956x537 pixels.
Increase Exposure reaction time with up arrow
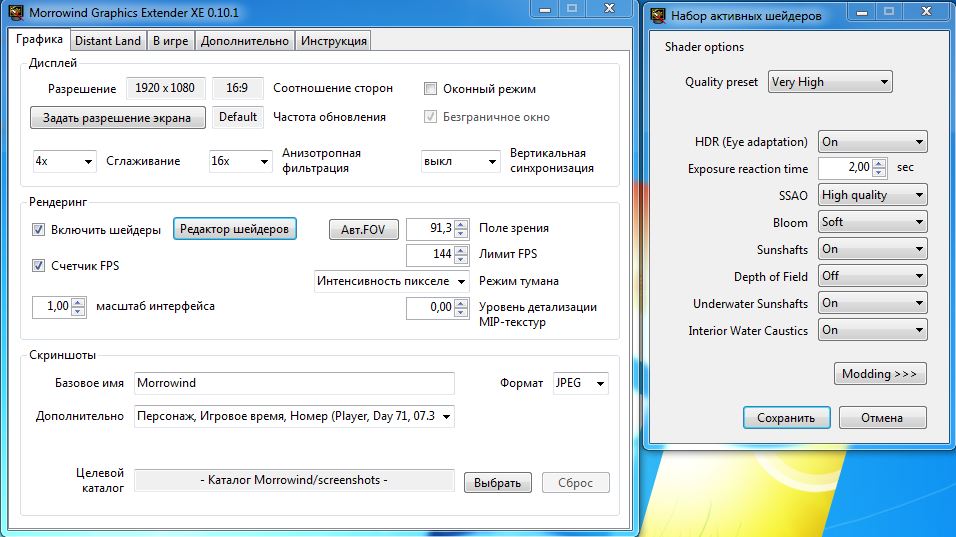pos(879,163)
